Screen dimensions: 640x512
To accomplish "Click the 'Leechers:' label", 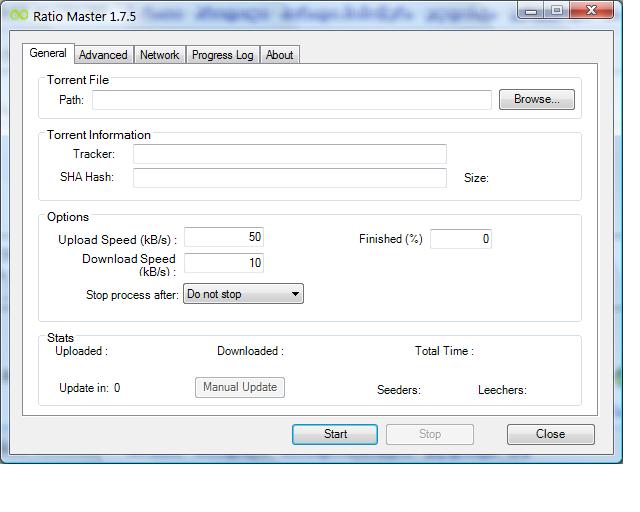I will coord(502,390).
